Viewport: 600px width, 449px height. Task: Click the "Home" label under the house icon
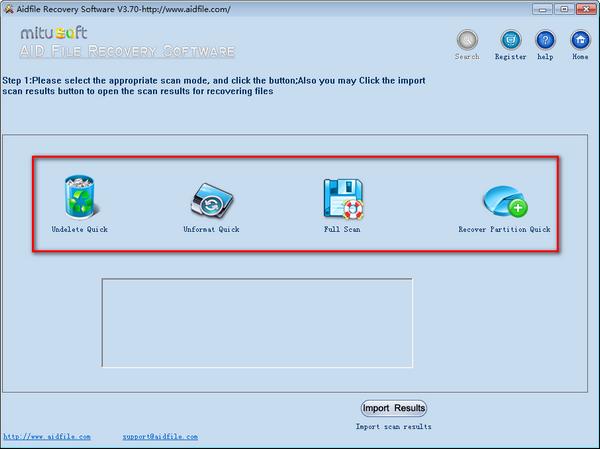(x=580, y=57)
